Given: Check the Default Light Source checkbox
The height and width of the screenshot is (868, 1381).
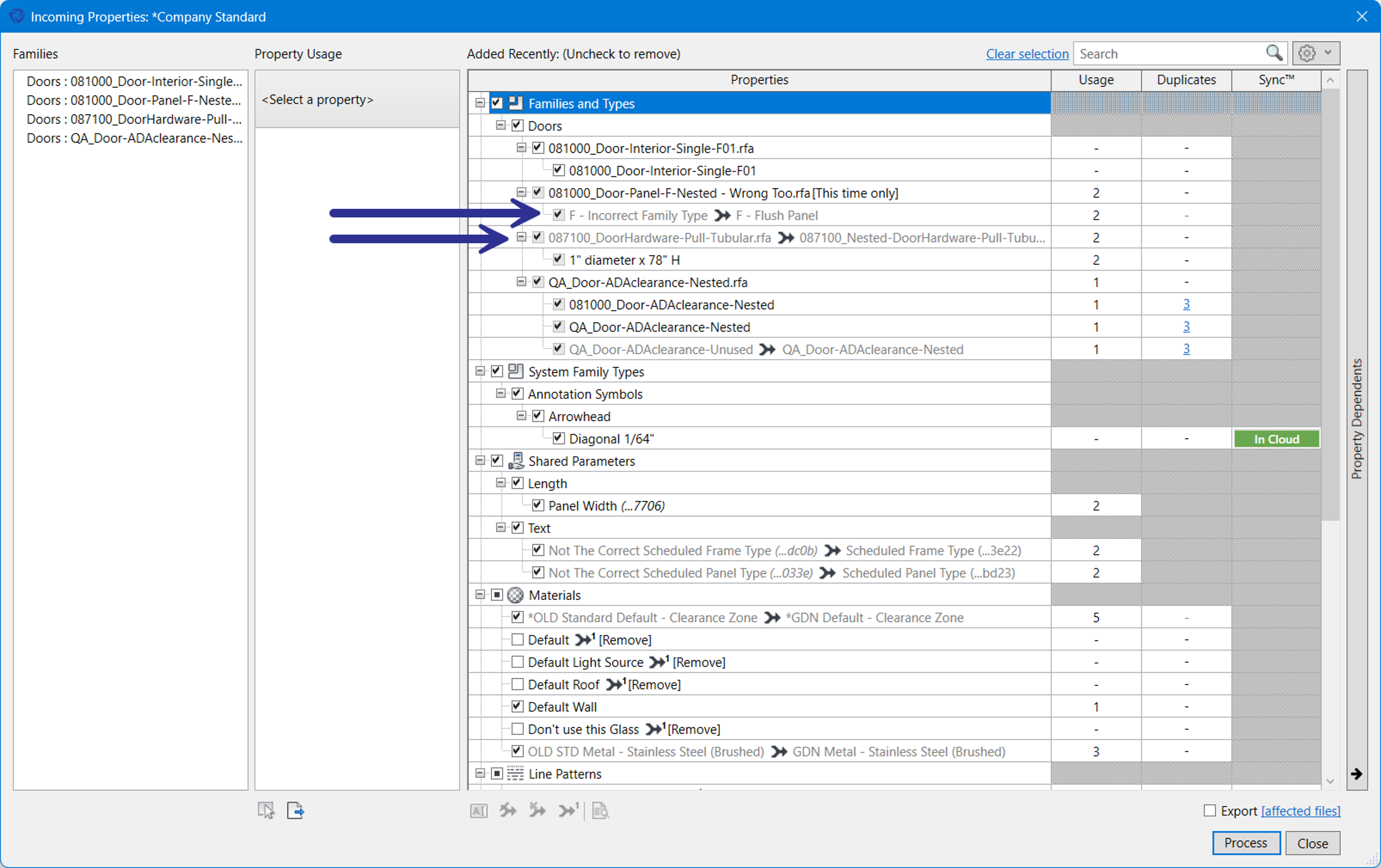Looking at the screenshot, I should click(x=517, y=662).
